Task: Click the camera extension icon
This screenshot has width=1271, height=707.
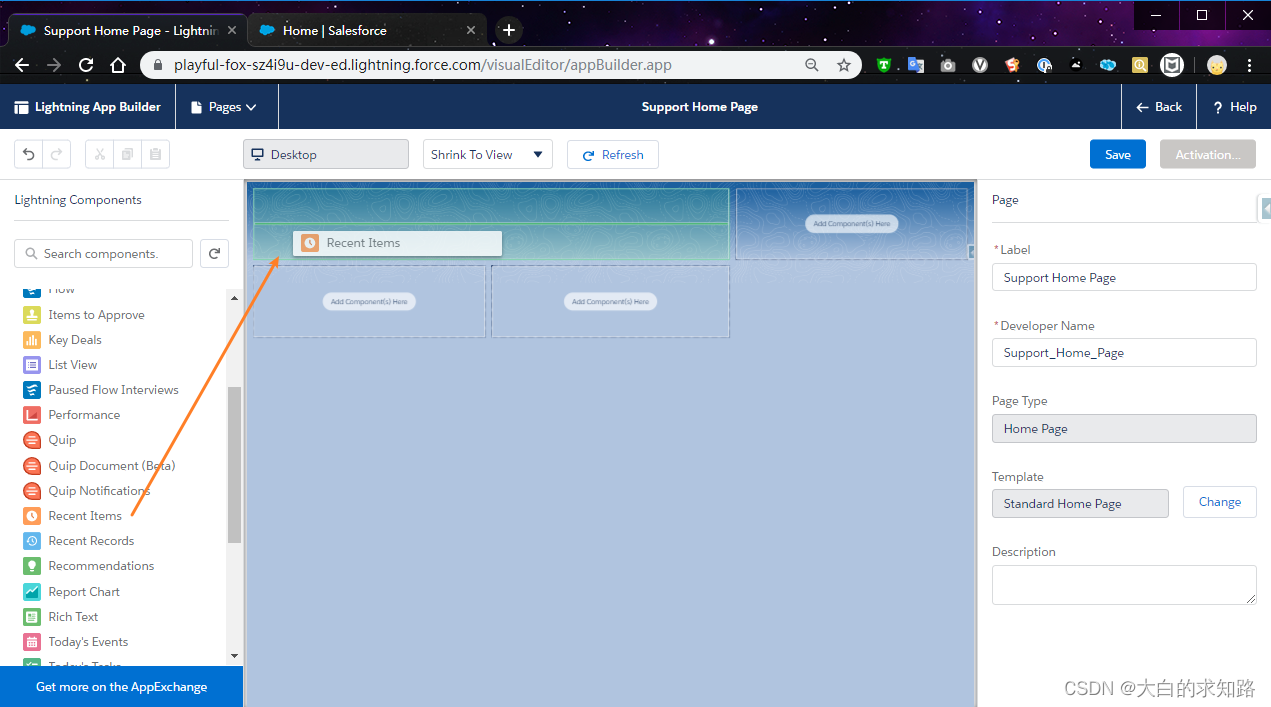Action: [948, 65]
